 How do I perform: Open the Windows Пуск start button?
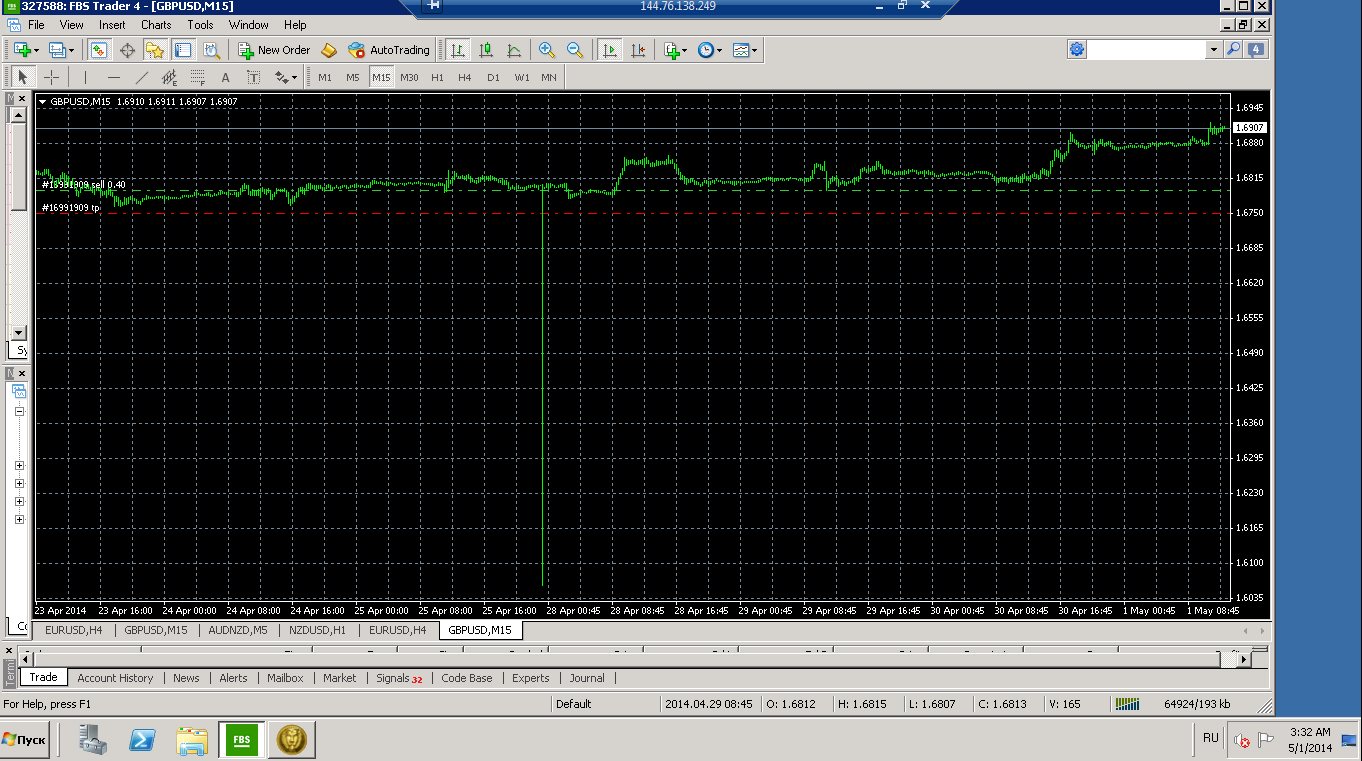(25, 740)
